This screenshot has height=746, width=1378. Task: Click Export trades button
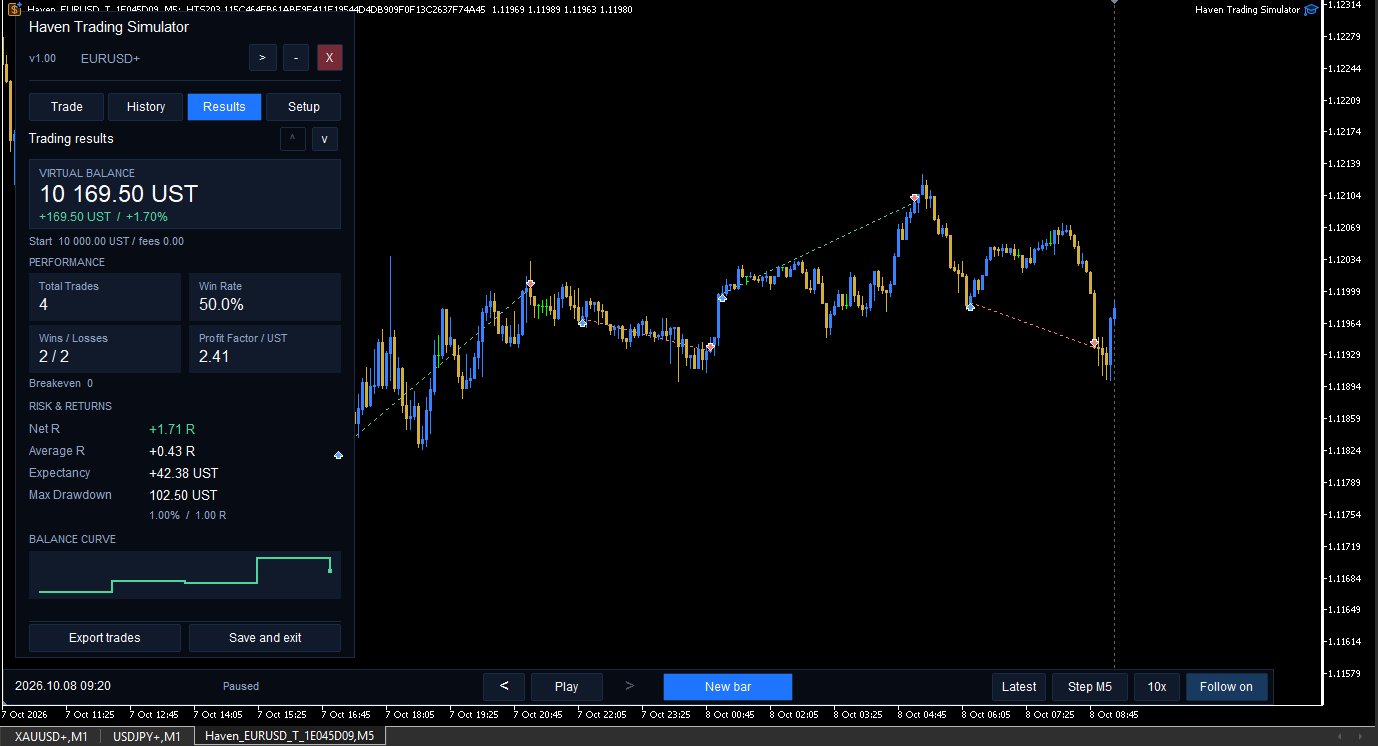(x=105, y=638)
